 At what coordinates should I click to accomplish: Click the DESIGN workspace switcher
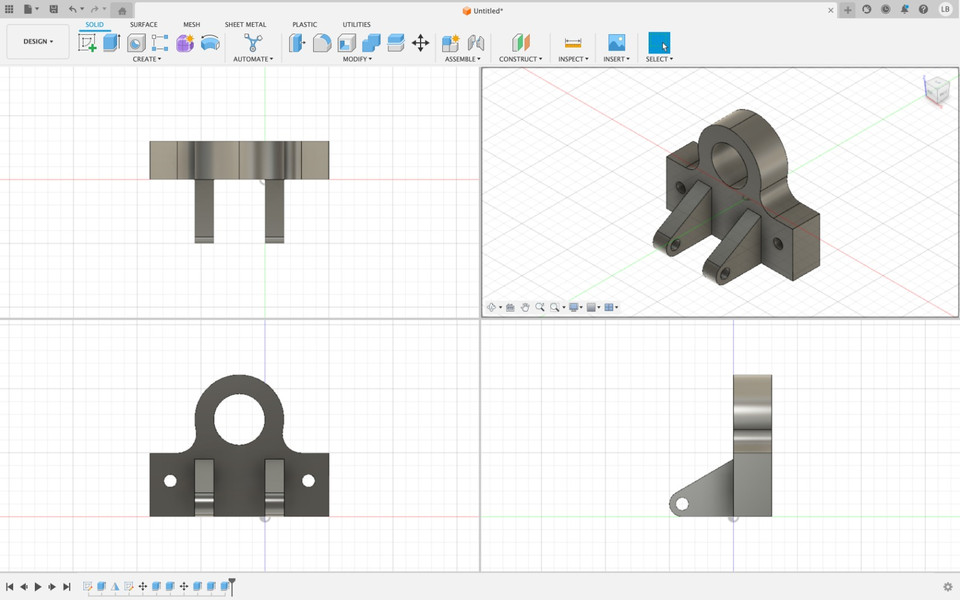[x=37, y=41]
